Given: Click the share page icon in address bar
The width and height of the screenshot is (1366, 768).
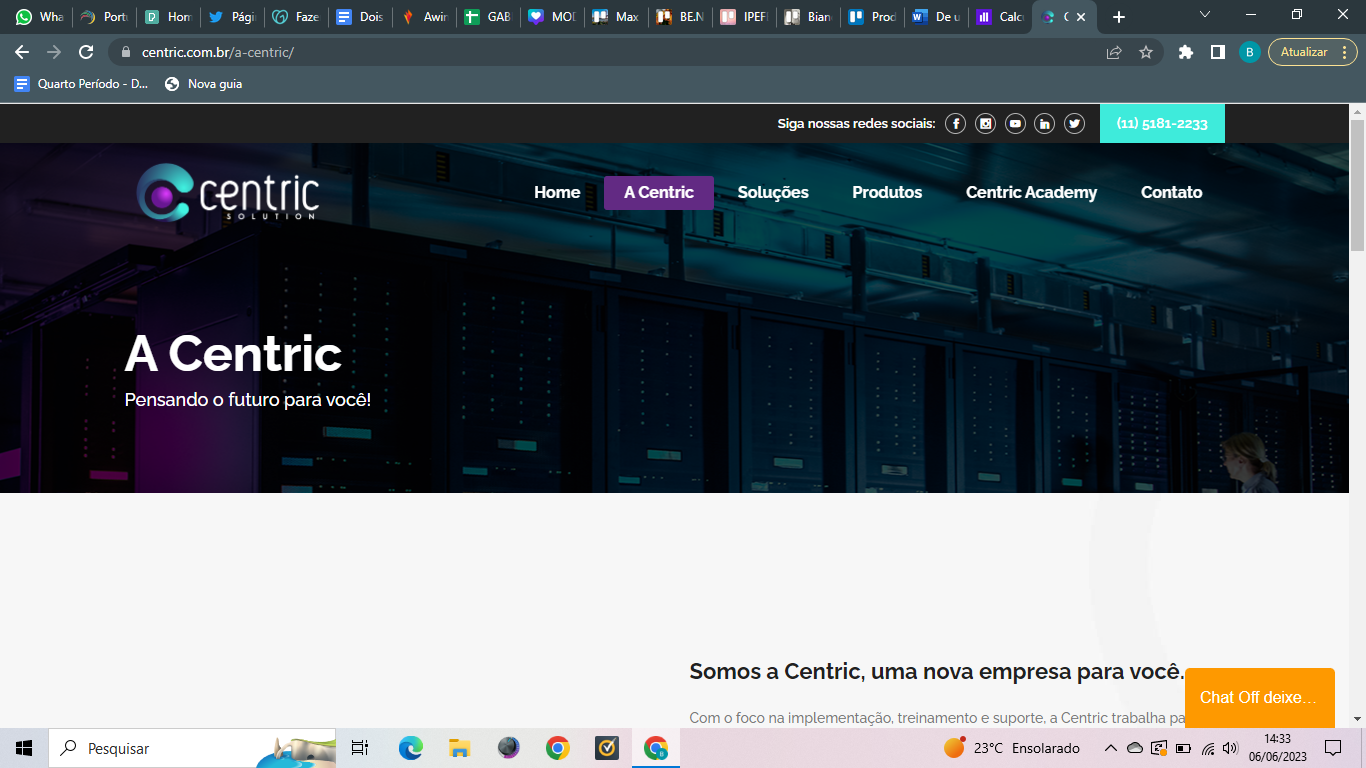Looking at the screenshot, I should pos(1114,52).
